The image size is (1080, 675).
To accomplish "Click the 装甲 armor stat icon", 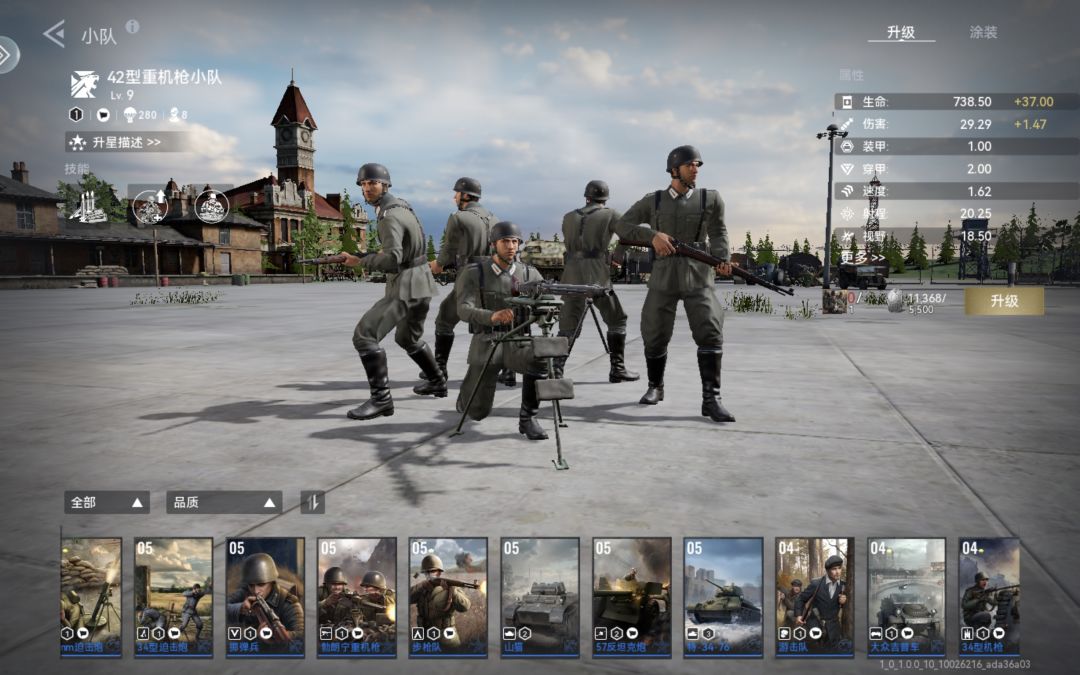I will pyautogui.click(x=847, y=146).
